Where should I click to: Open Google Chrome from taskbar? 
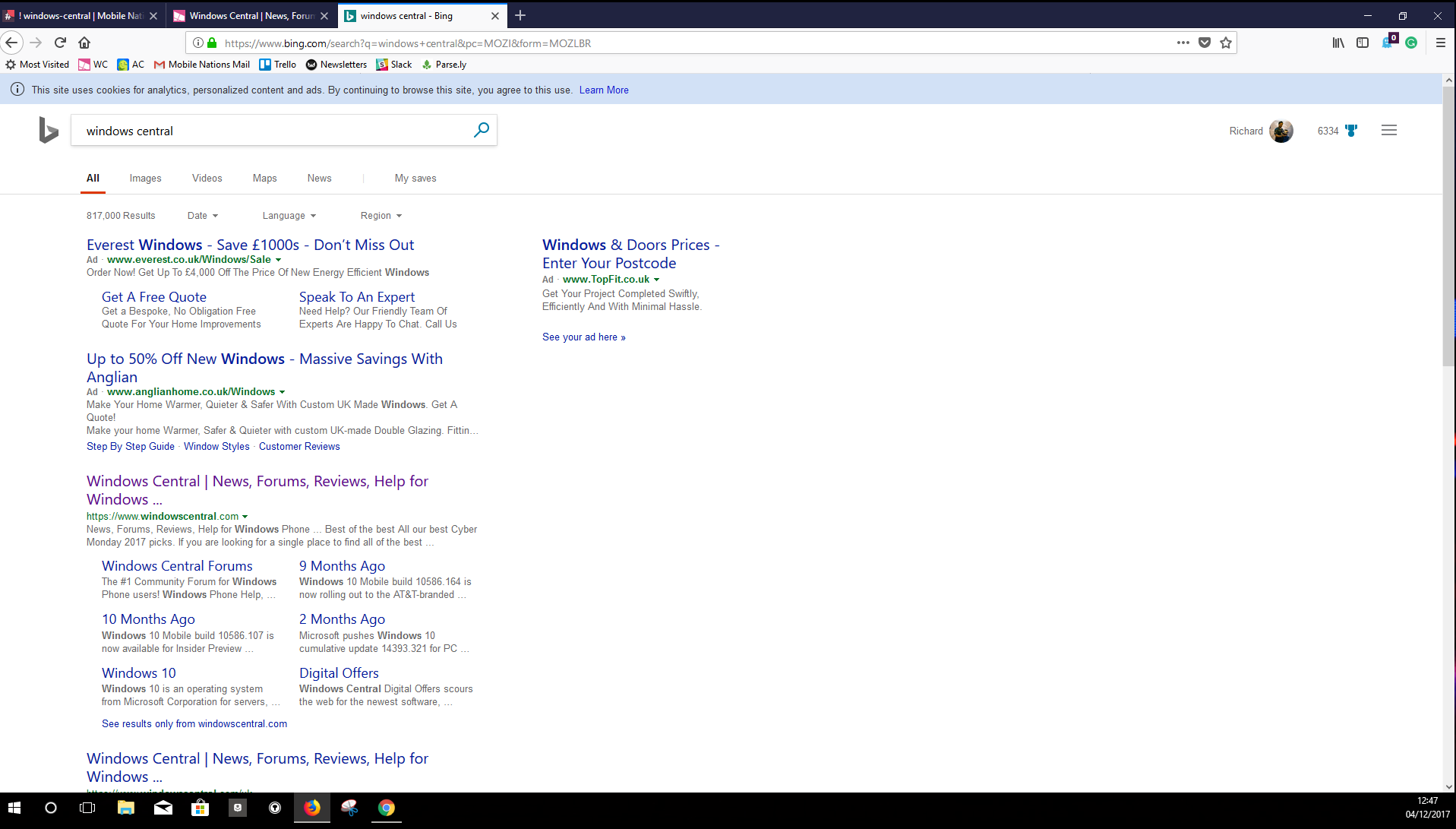387,808
